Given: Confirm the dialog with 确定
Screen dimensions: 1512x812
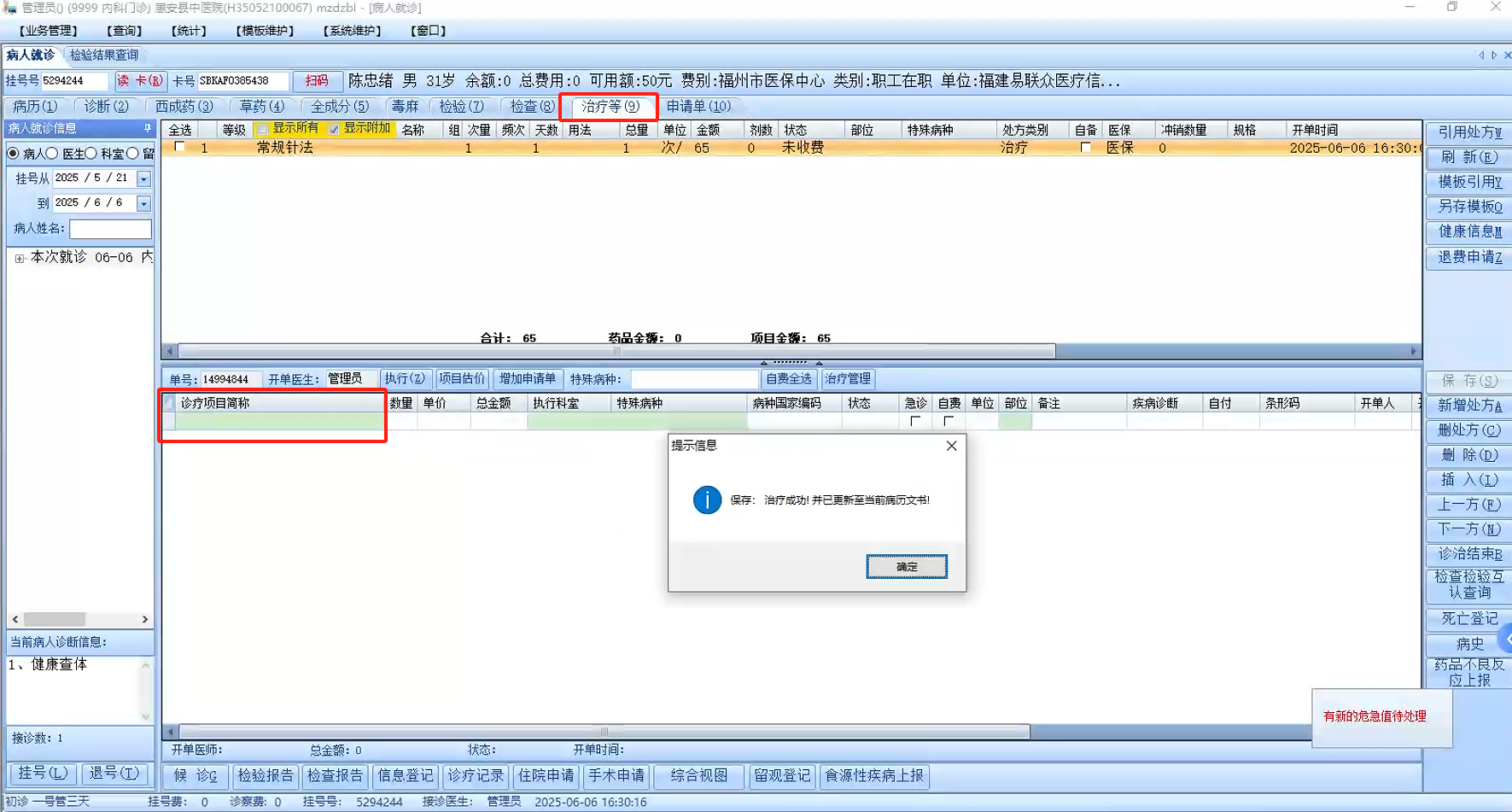Looking at the screenshot, I should [x=907, y=567].
